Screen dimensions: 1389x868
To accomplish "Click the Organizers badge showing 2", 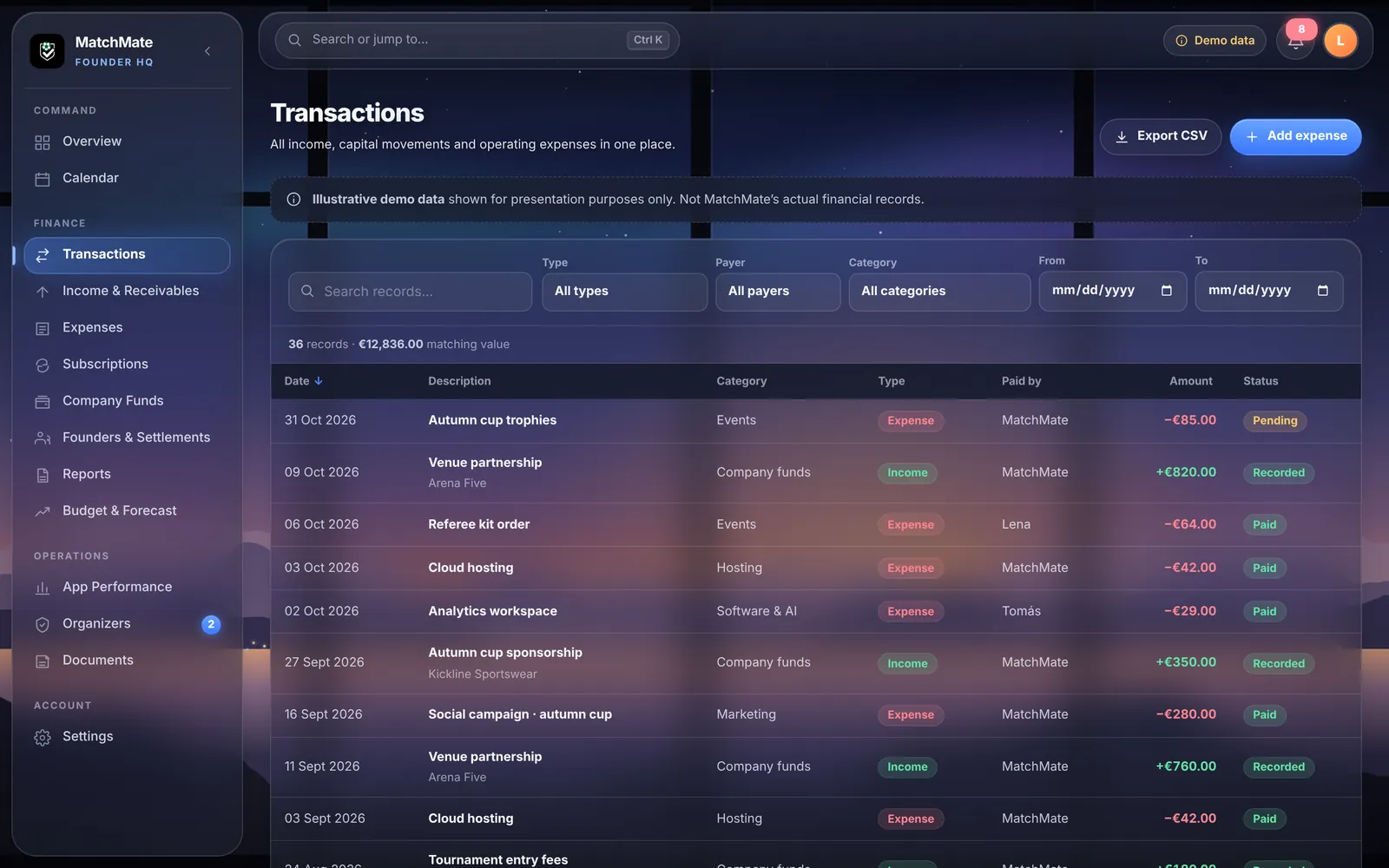I will click(x=211, y=624).
